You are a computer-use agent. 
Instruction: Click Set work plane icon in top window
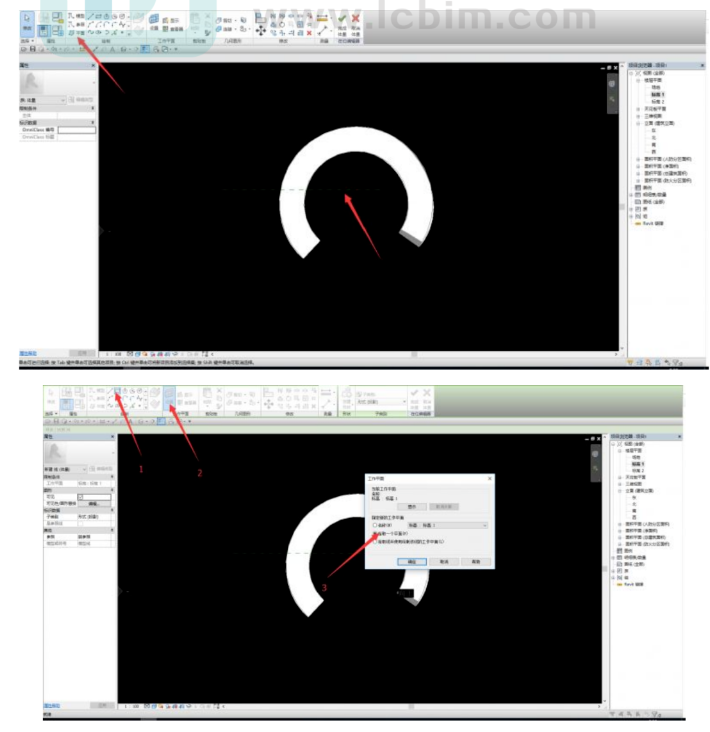coord(154,20)
